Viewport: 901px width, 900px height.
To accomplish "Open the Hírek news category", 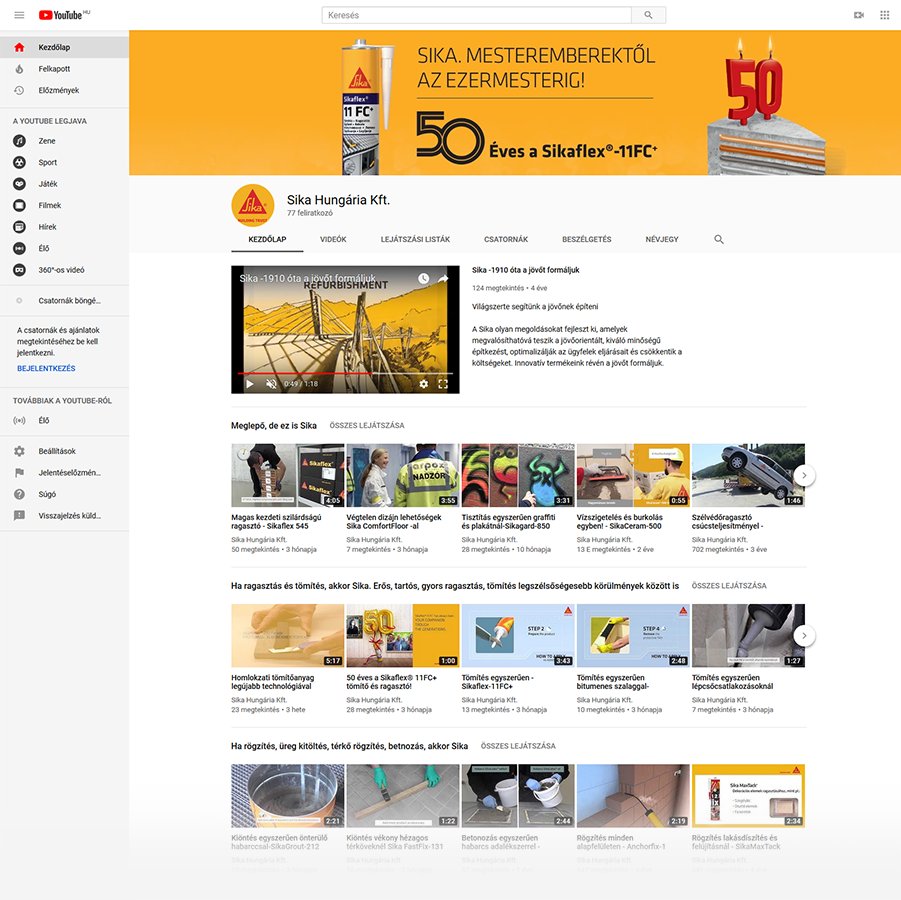I will pos(64,227).
